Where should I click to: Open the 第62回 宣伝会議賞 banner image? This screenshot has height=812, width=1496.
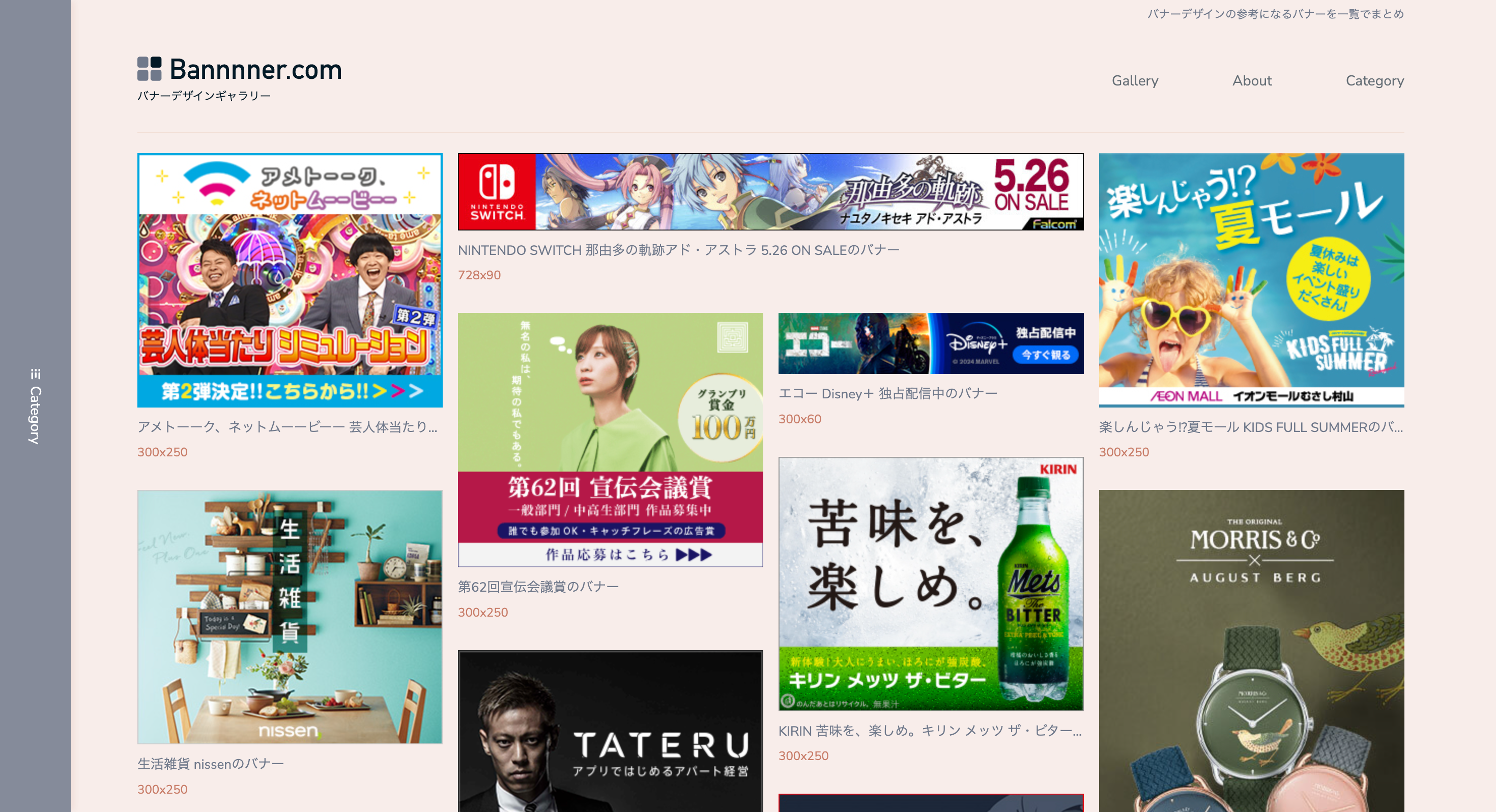click(610, 440)
